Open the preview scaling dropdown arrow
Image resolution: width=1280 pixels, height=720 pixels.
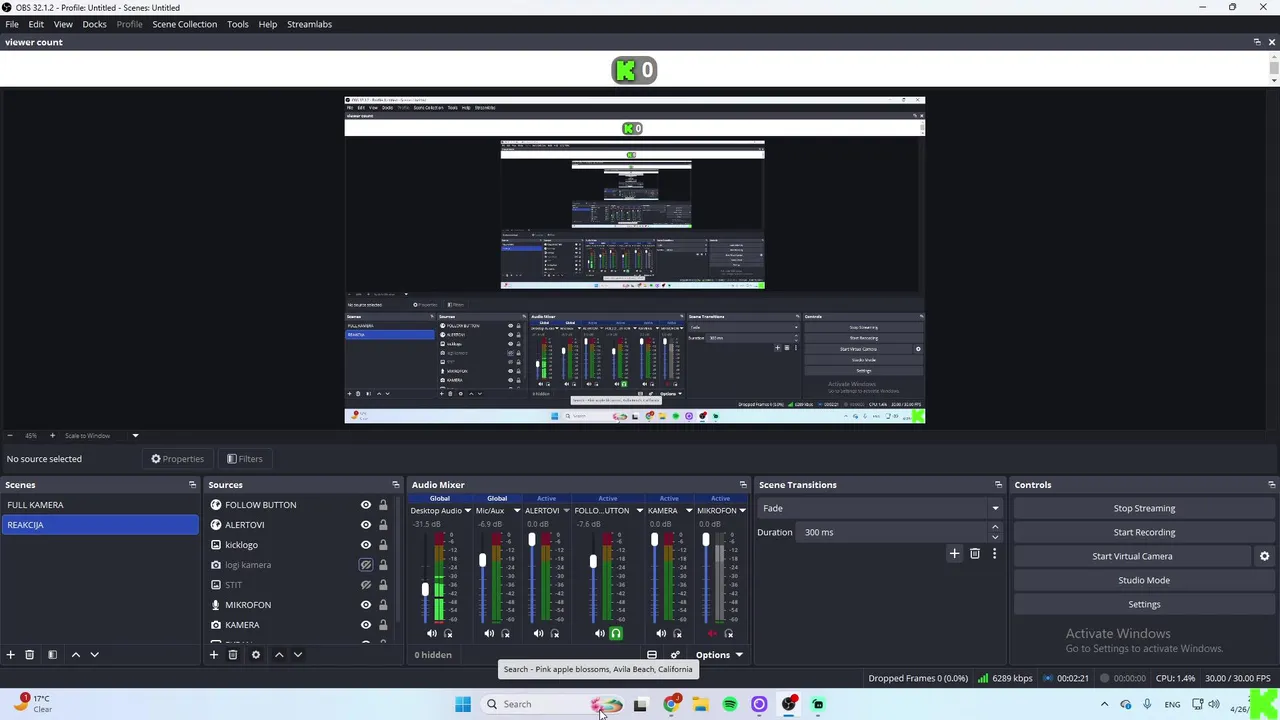click(x=135, y=436)
